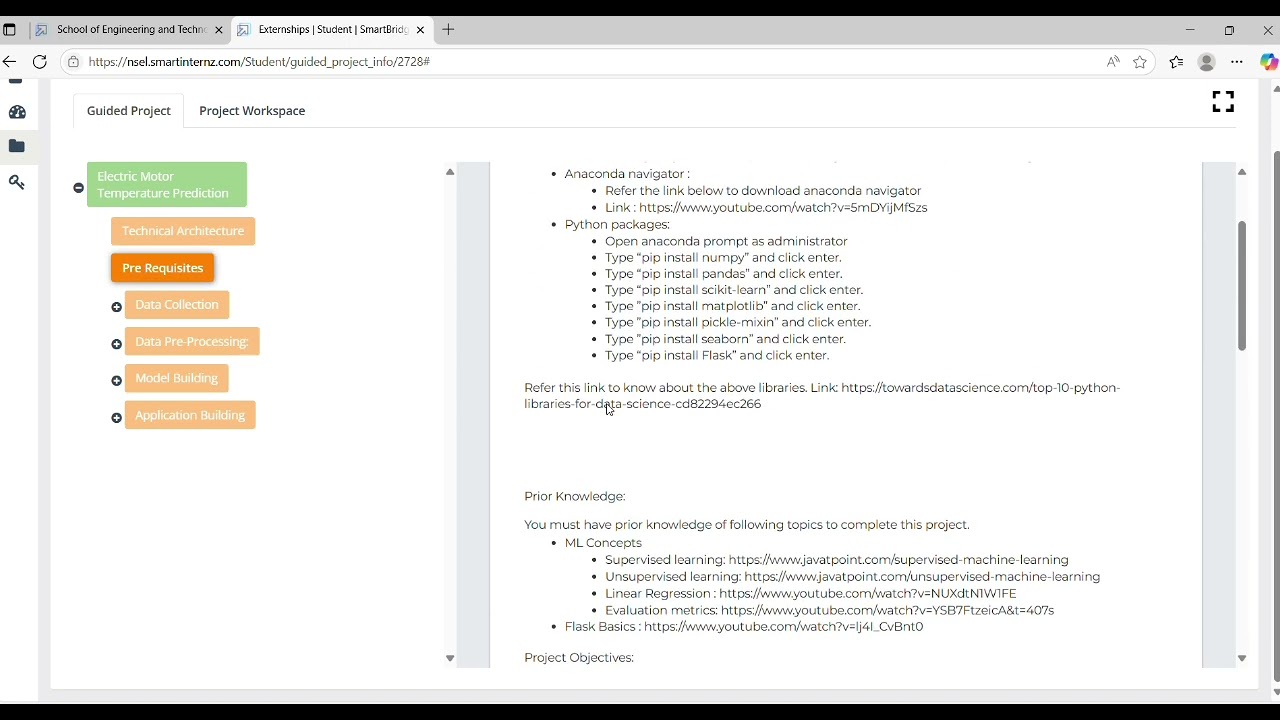This screenshot has height=720, width=1280.
Task: Open the Model Building item
Action: click(177, 378)
